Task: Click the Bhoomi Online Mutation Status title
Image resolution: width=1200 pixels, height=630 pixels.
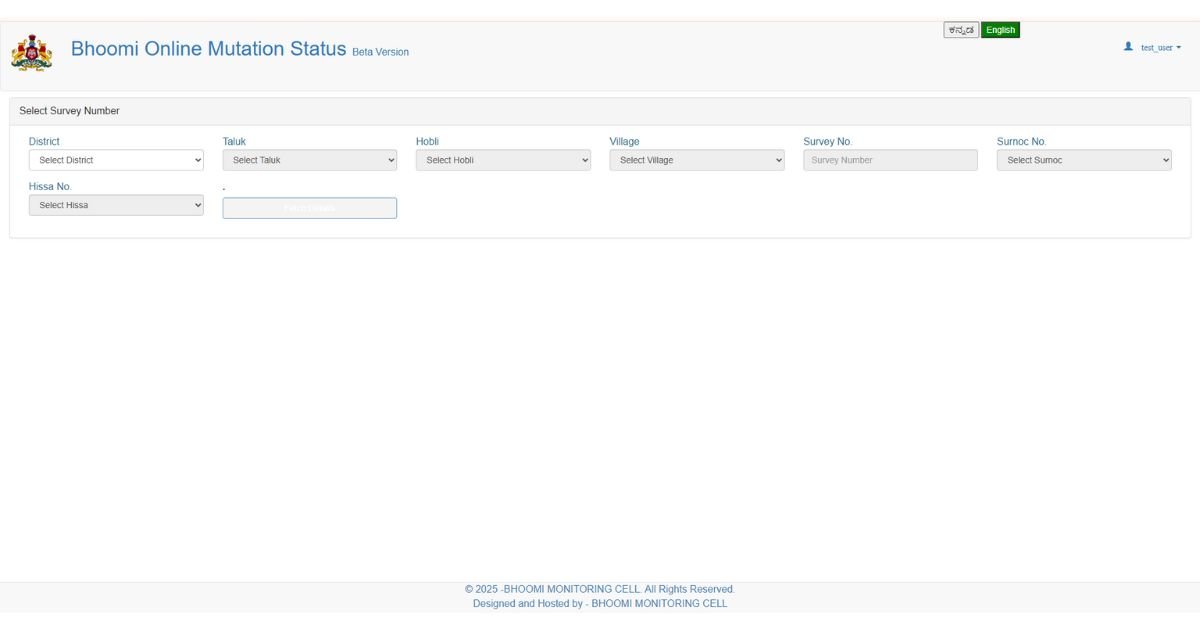Action: pos(208,49)
